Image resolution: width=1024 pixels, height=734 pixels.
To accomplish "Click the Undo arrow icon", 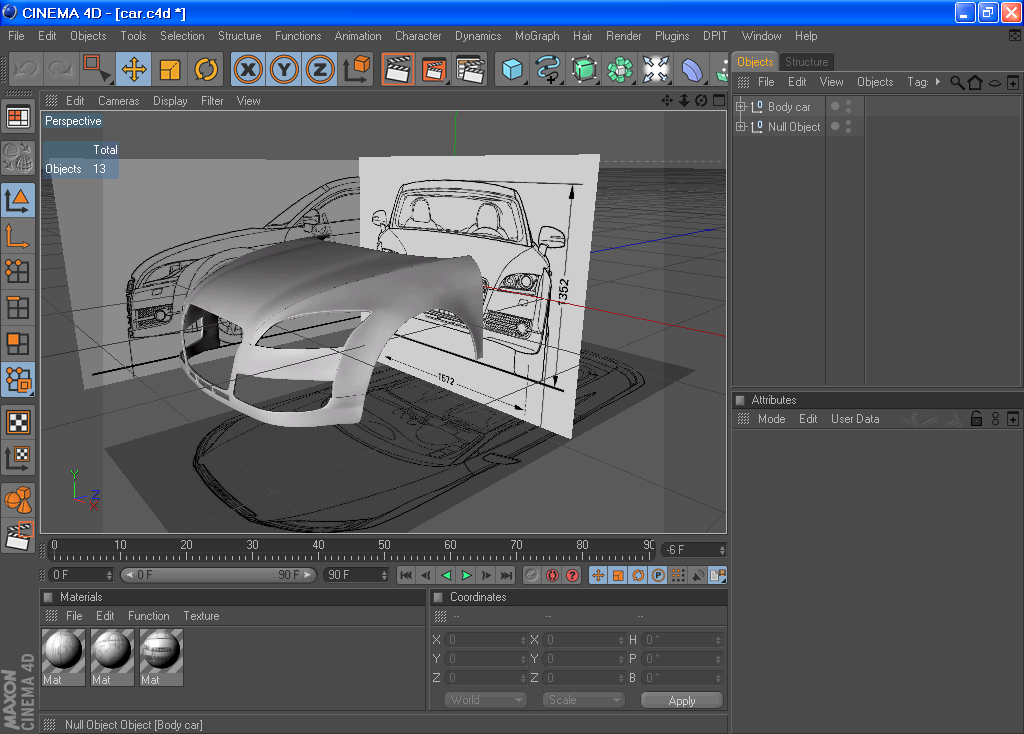I will coord(26,69).
